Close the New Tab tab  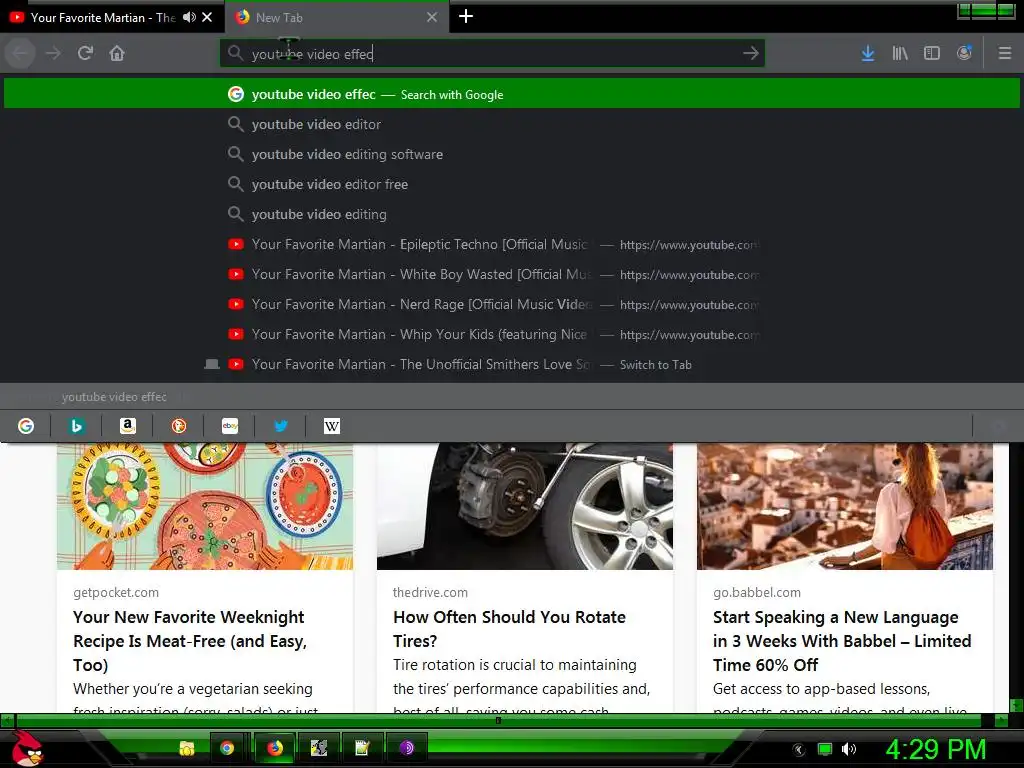[x=432, y=18]
